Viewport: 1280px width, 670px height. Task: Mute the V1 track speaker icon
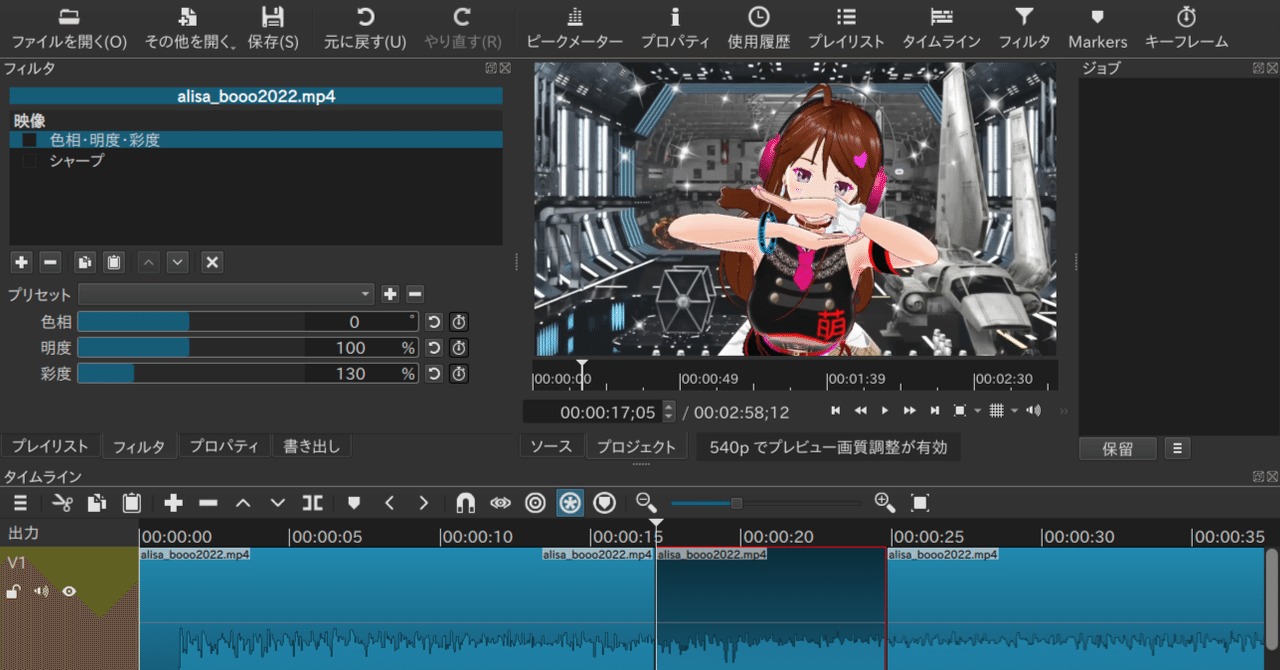(x=40, y=591)
